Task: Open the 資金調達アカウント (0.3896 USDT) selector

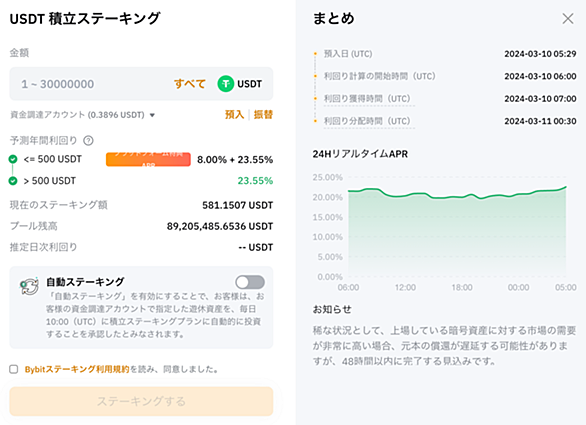Action: click(x=83, y=115)
